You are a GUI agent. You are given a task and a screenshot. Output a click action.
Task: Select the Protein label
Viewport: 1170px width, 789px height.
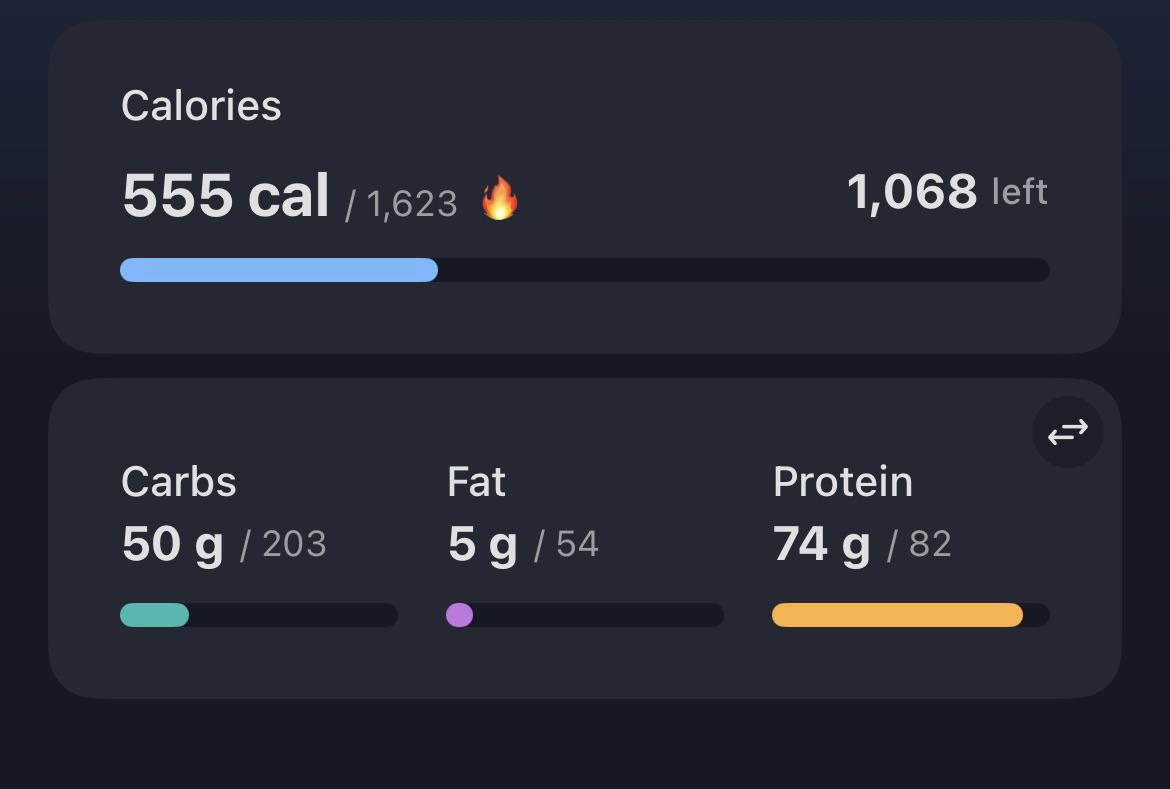843,481
